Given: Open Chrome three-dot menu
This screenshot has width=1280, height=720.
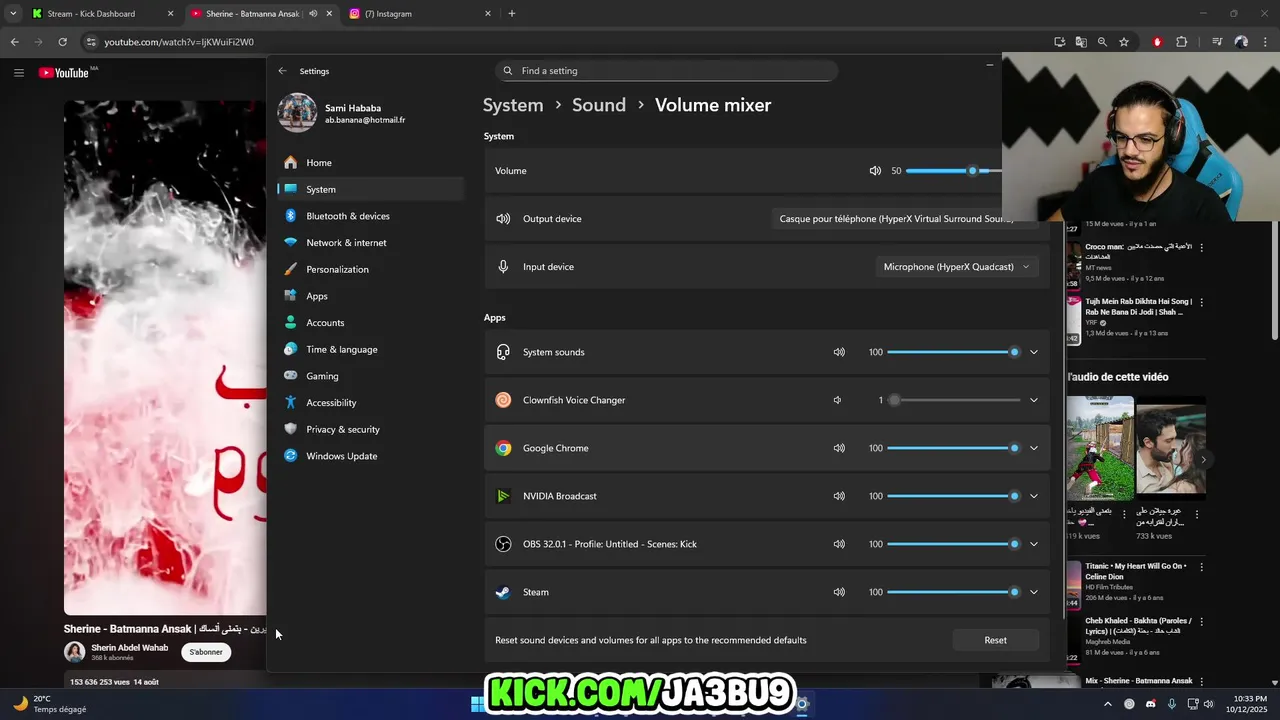Looking at the screenshot, I should [x=1265, y=42].
